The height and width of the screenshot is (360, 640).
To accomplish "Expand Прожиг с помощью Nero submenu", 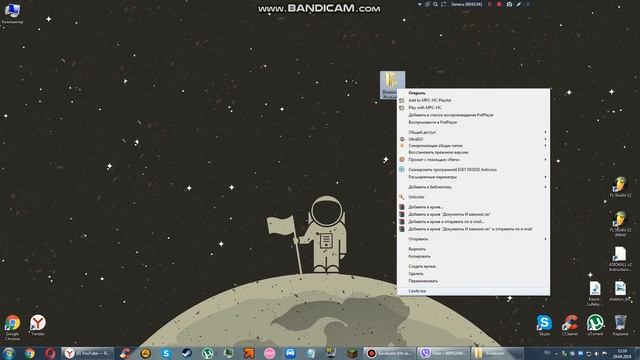I will click(473, 160).
